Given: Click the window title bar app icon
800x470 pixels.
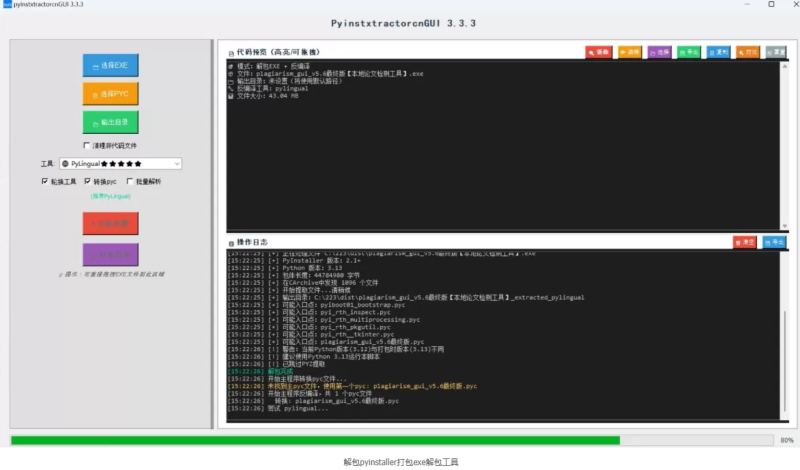Looking at the screenshot, I should [7, 4].
